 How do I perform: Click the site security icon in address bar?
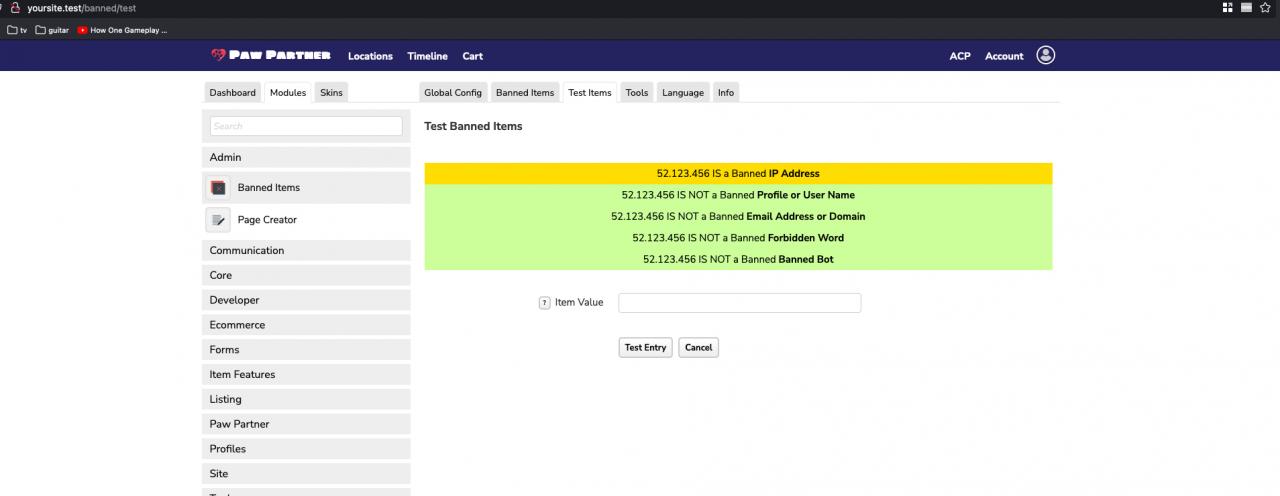pos(15,8)
